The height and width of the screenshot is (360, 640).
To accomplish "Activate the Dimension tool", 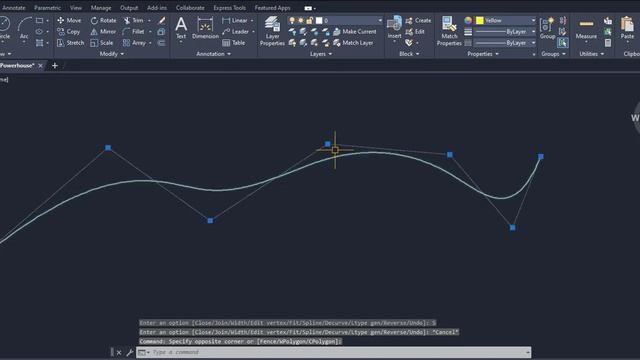I will (x=205, y=28).
